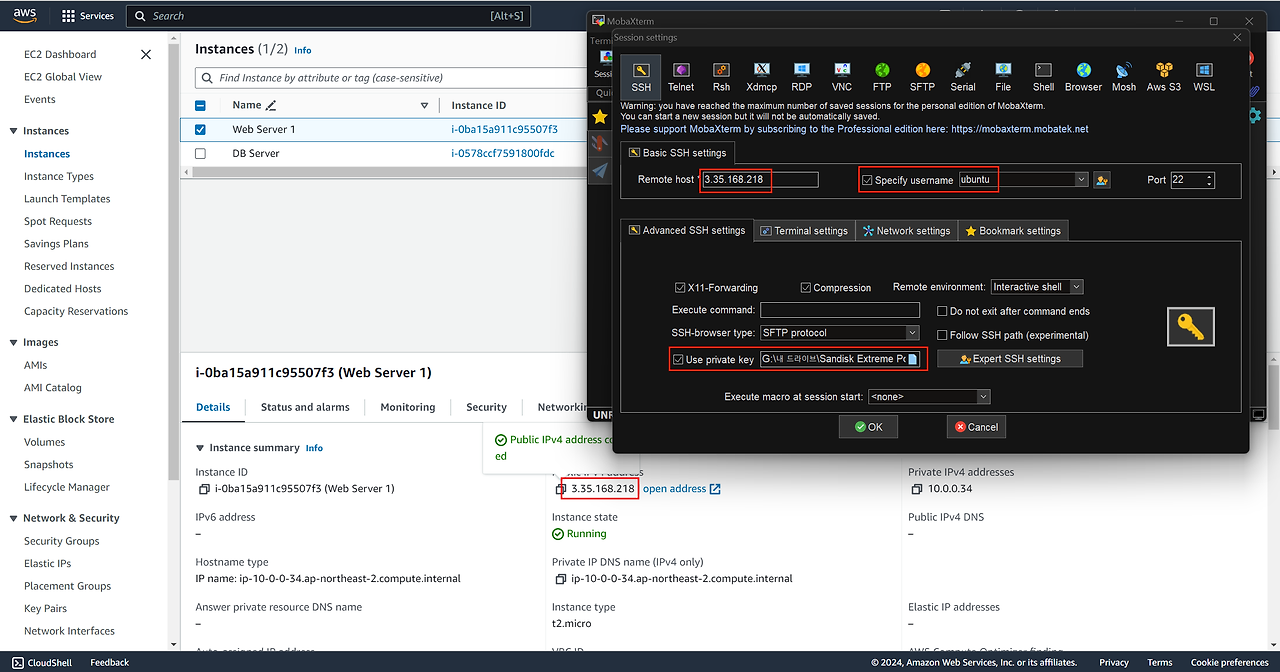Choose the Aws S3 session icon
Screen dimensions: 1280x672
click(1163, 76)
